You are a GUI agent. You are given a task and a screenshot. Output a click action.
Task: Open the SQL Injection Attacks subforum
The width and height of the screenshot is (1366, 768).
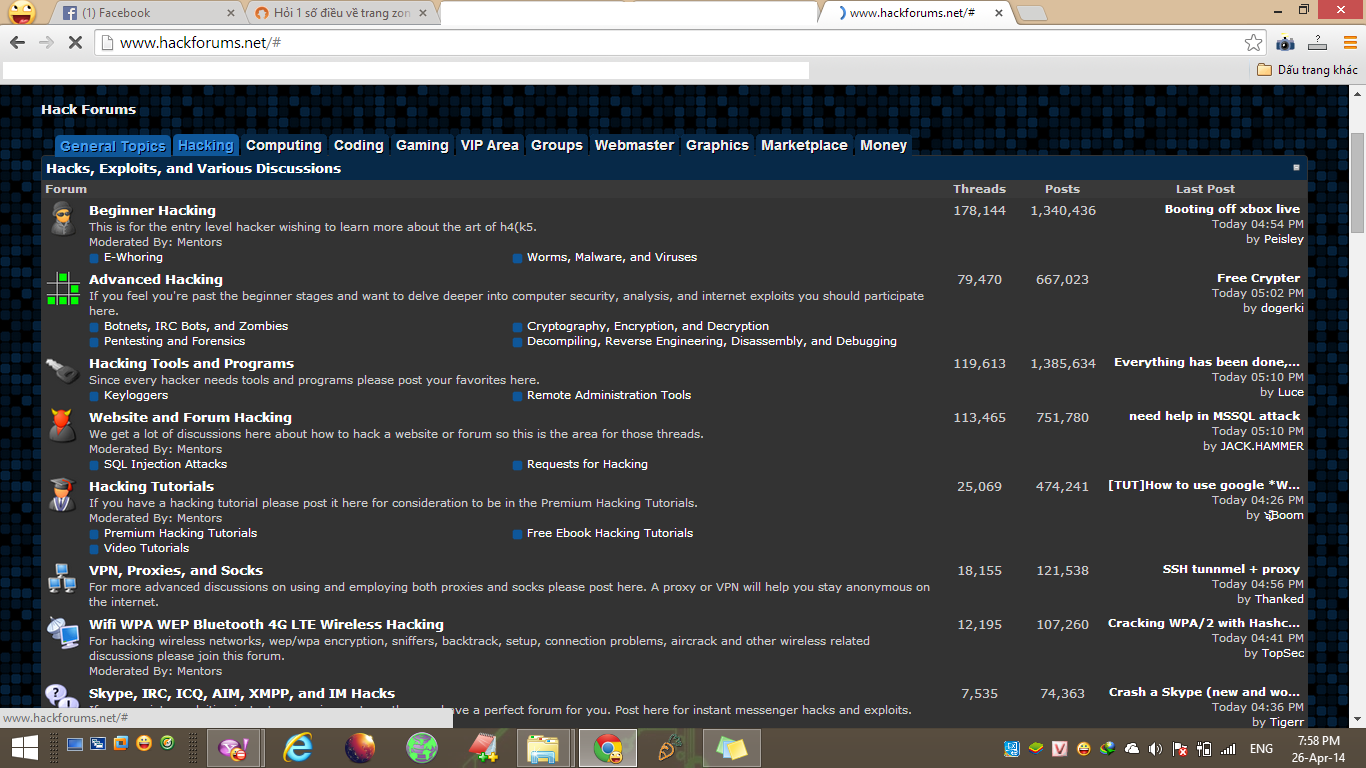pyautogui.click(x=165, y=464)
